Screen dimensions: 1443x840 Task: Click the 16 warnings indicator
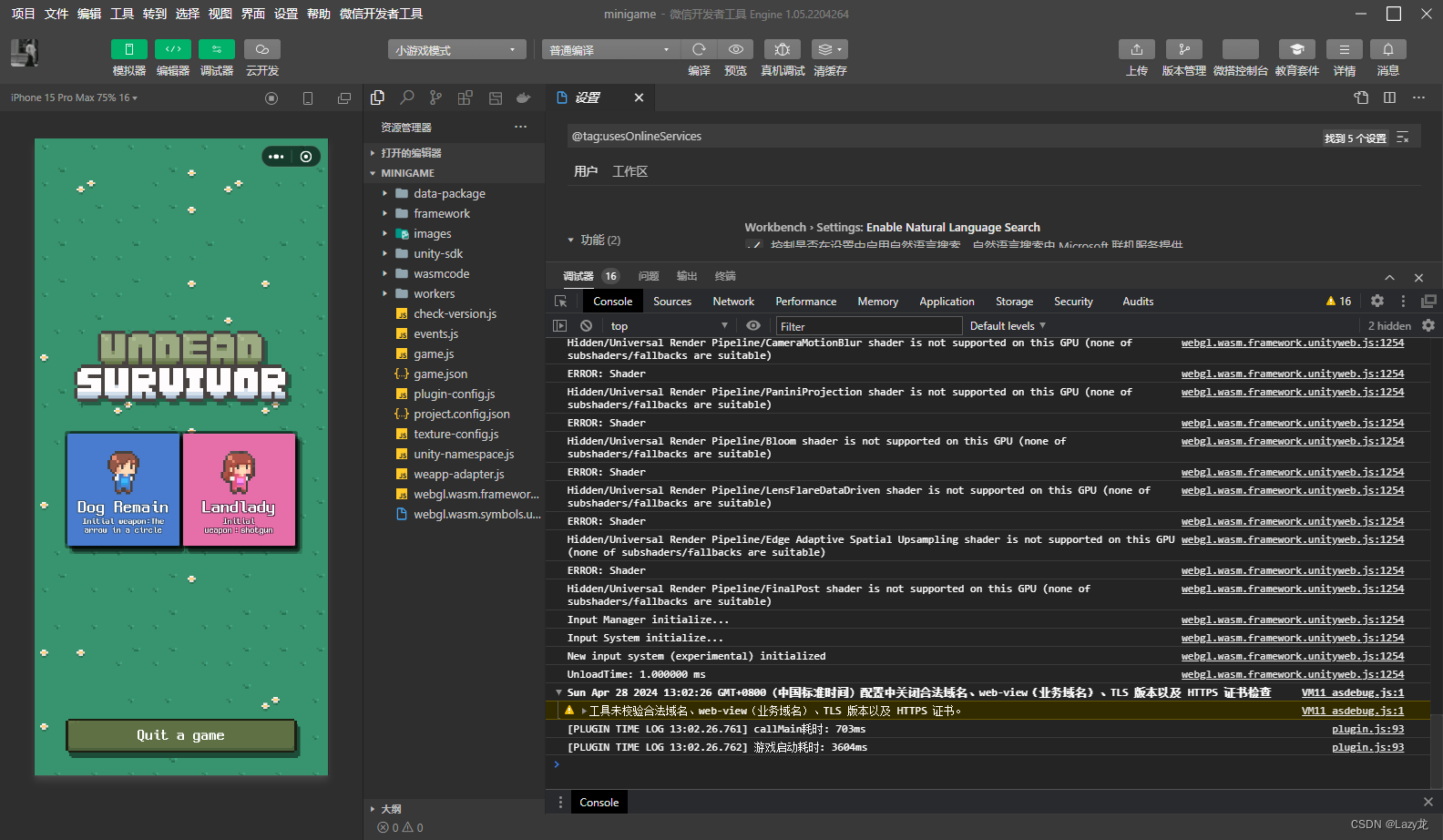click(x=1339, y=302)
